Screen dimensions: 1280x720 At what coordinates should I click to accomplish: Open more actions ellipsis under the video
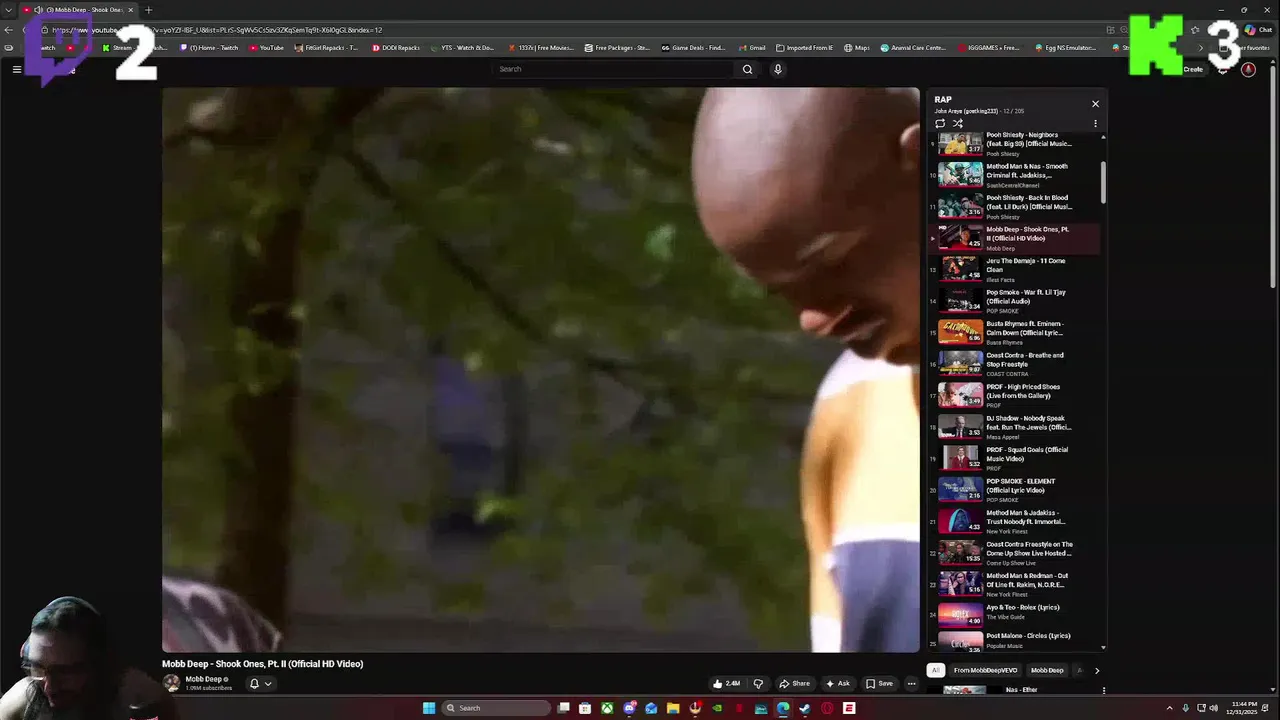click(x=911, y=684)
